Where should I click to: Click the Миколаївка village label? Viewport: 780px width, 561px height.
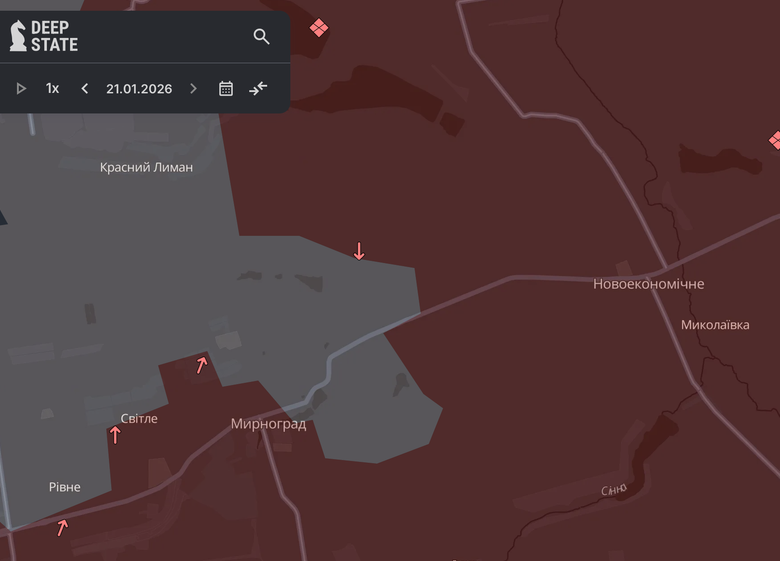tap(715, 325)
